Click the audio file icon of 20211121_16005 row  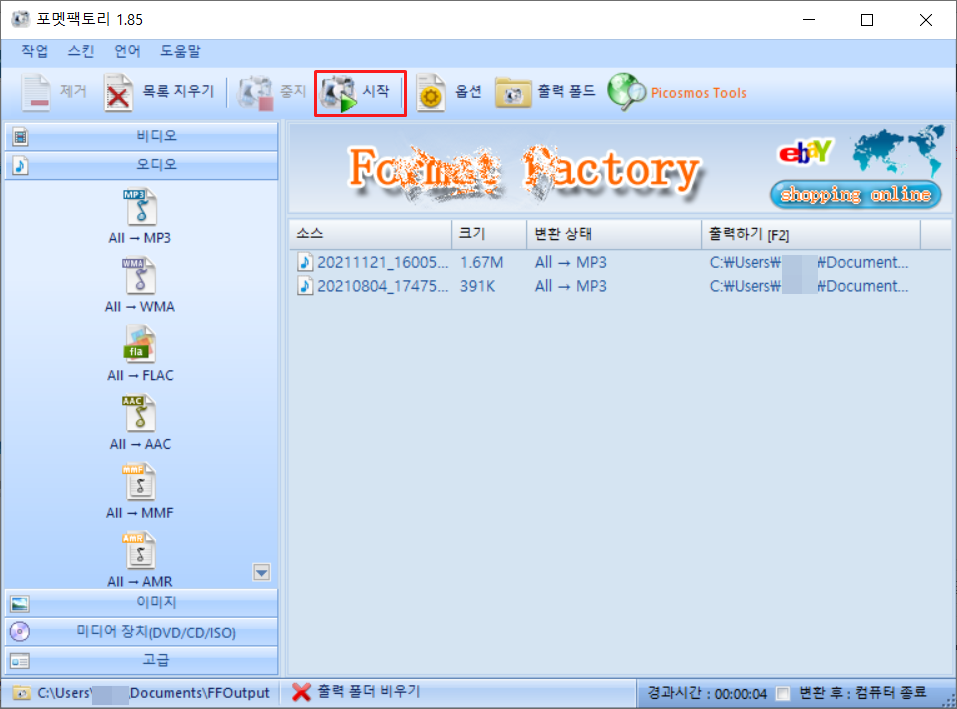coord(305,262)
